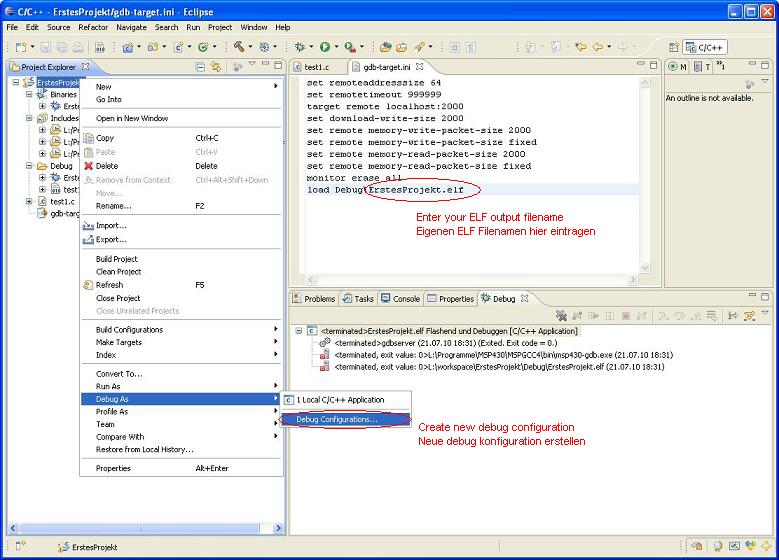Choose Debug Configurations... from submenu
This screenshot has width=779, height=560.
coord(346,419)
